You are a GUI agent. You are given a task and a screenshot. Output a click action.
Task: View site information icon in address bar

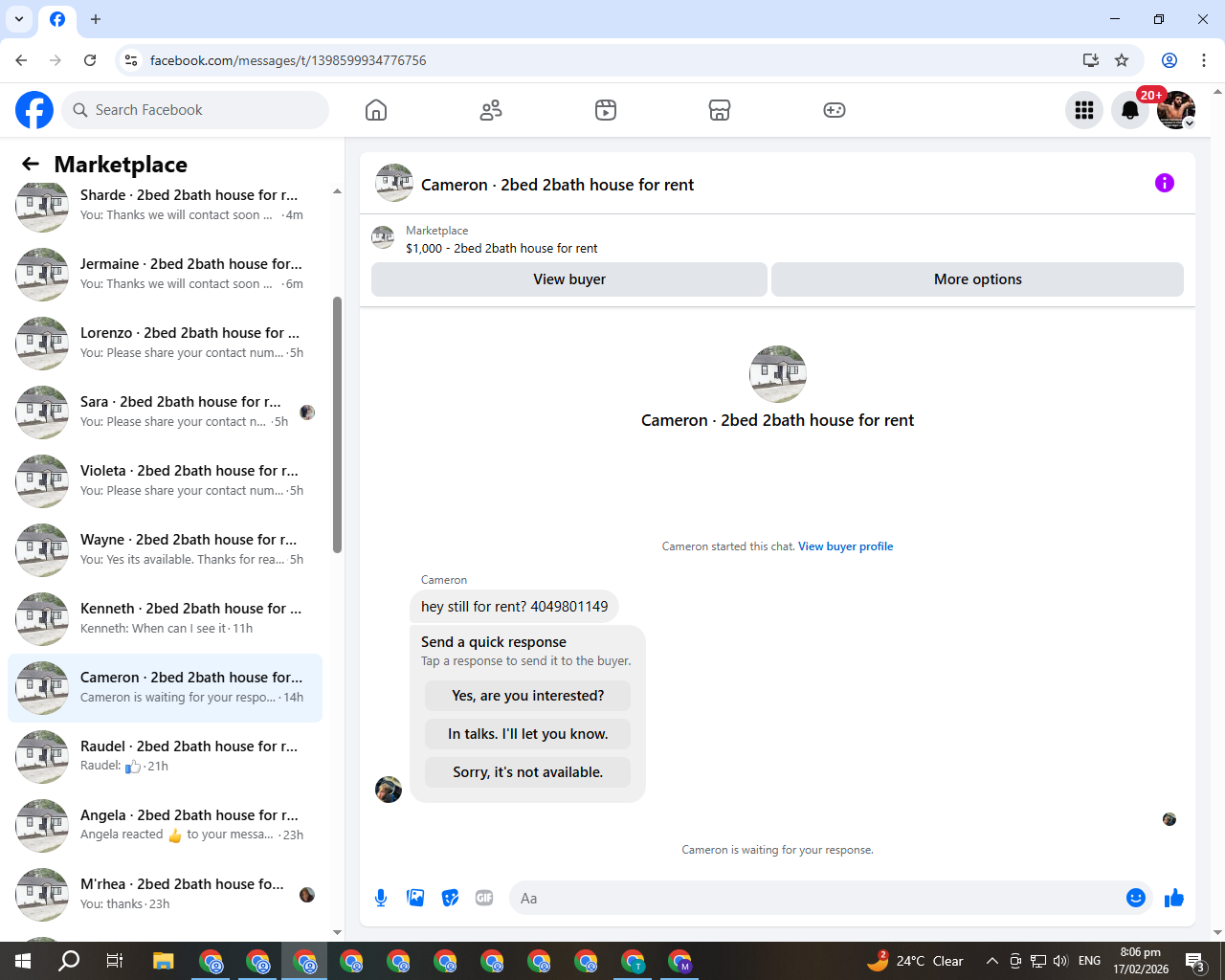click(x=131, y=60)
